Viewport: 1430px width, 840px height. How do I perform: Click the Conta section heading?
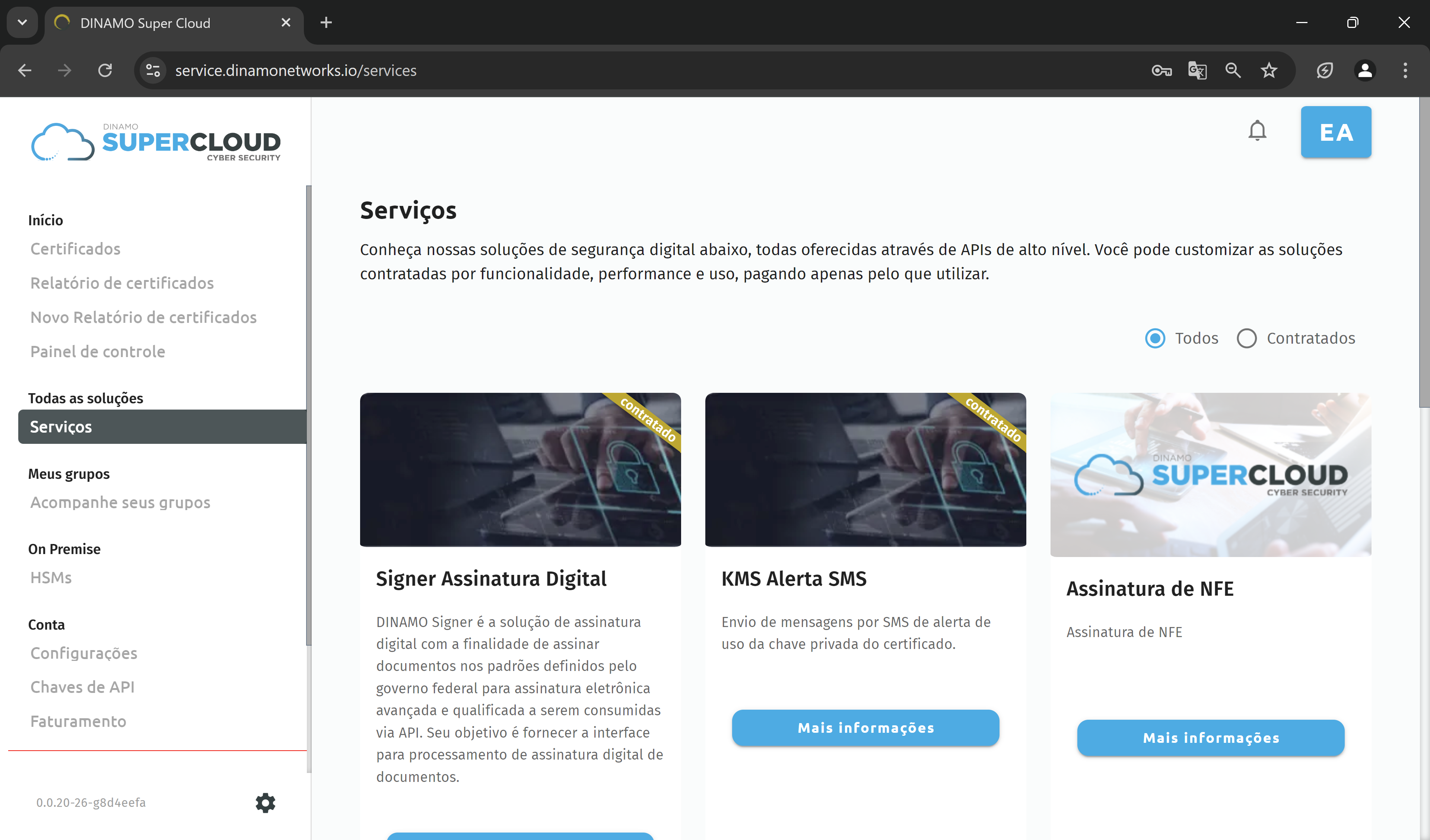47,624
